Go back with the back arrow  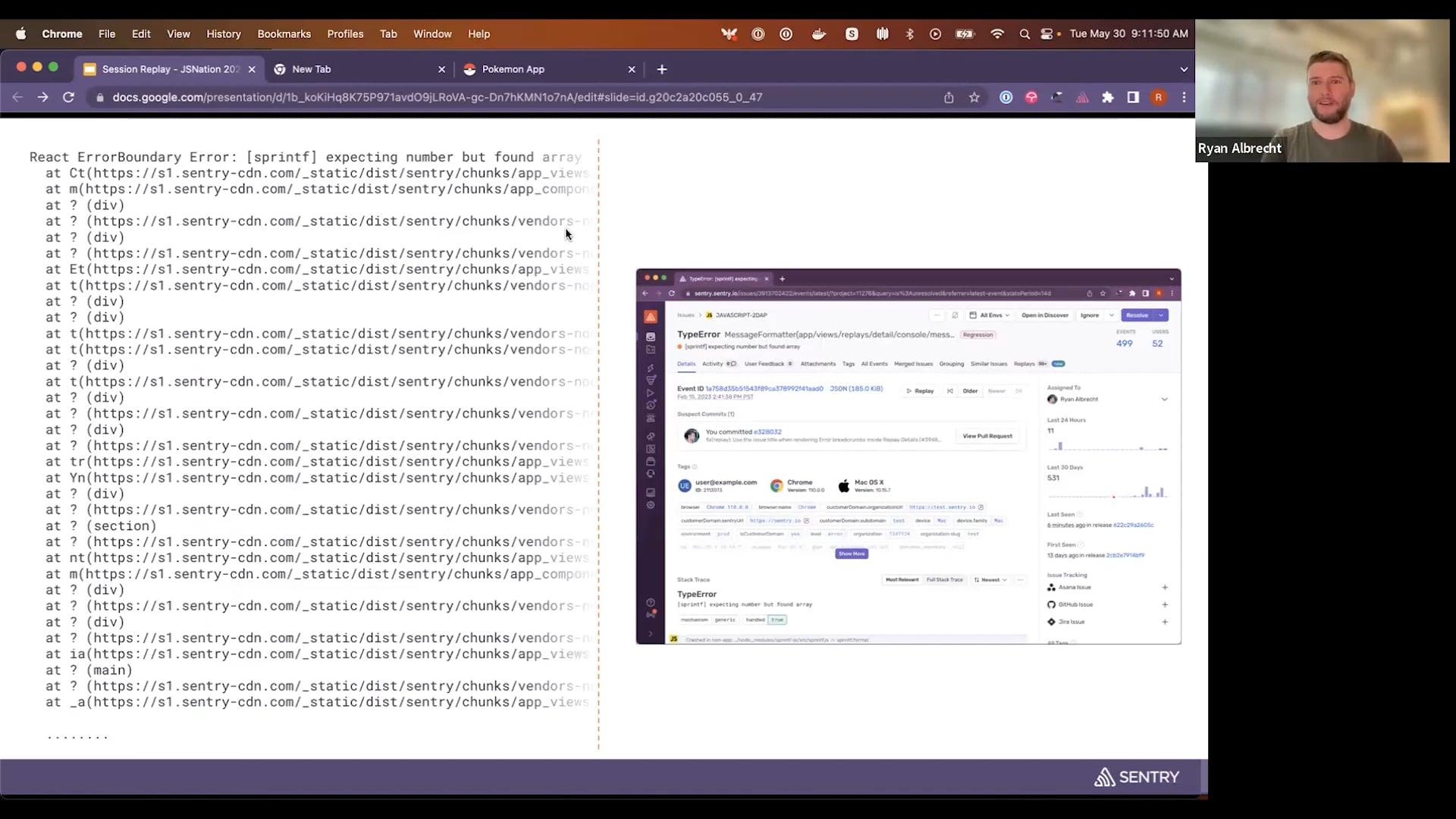17,97
